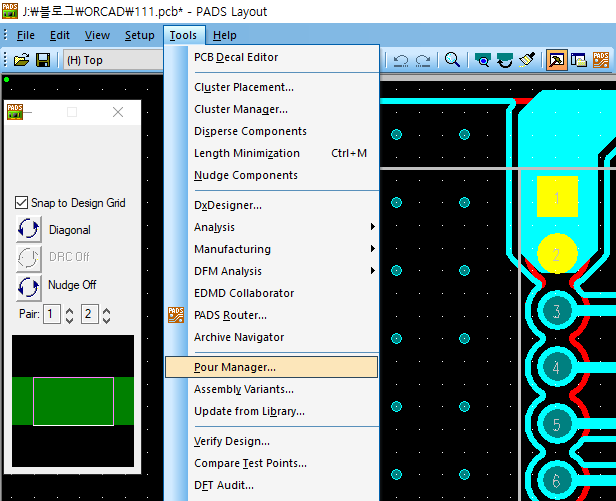Decrease first Pair value with down arrow

70,320
